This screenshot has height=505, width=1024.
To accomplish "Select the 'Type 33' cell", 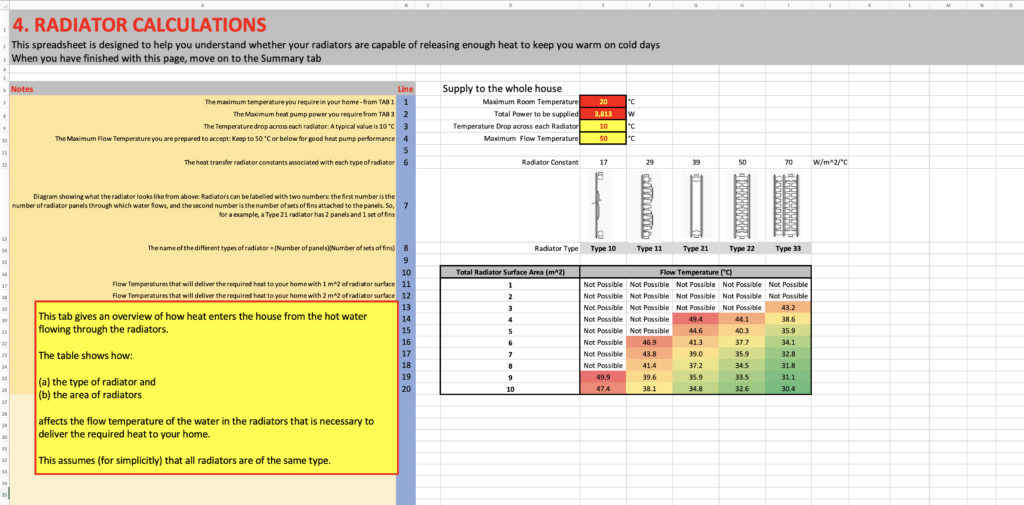I will (788, 248).
